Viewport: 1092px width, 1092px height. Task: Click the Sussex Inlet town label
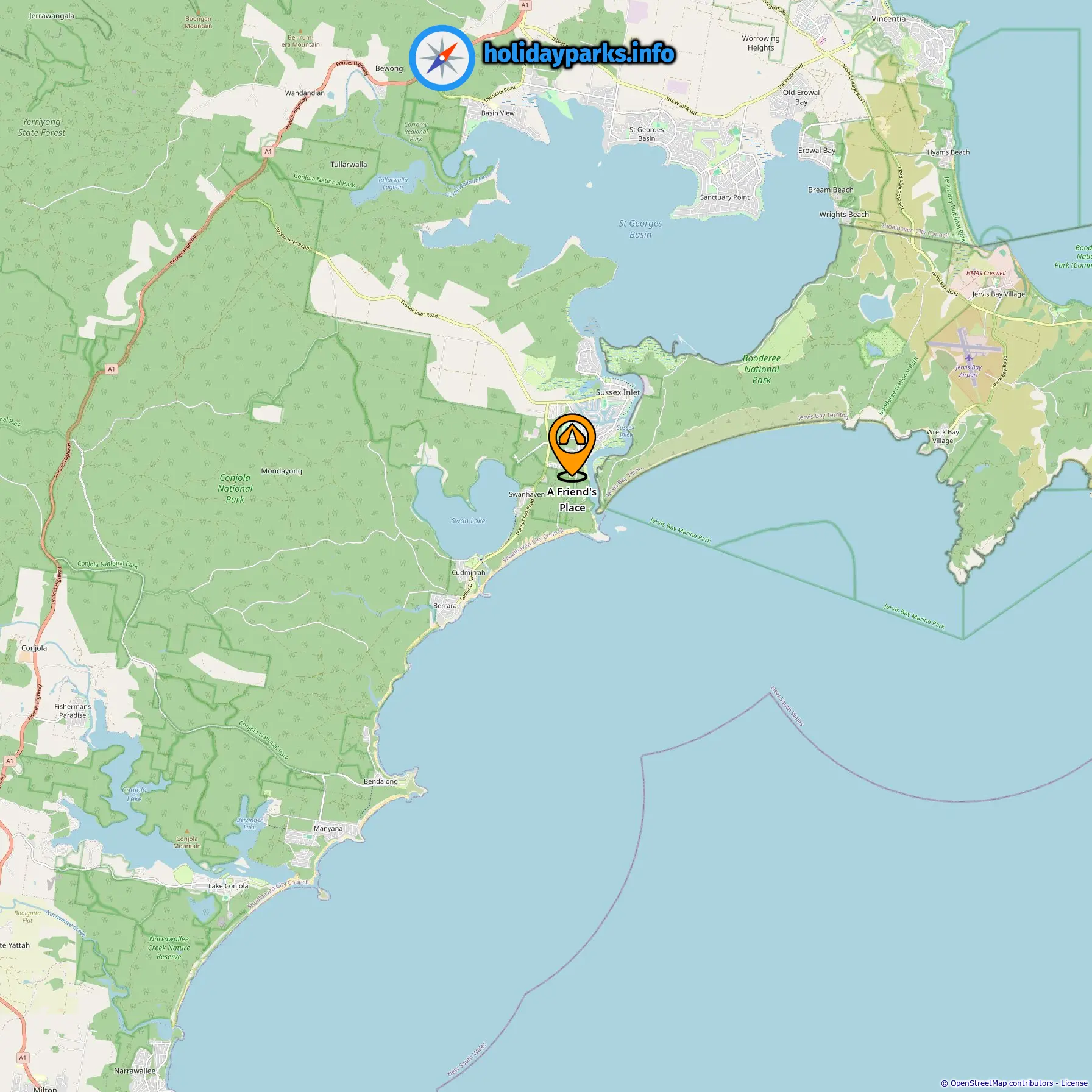coord(618,392)
